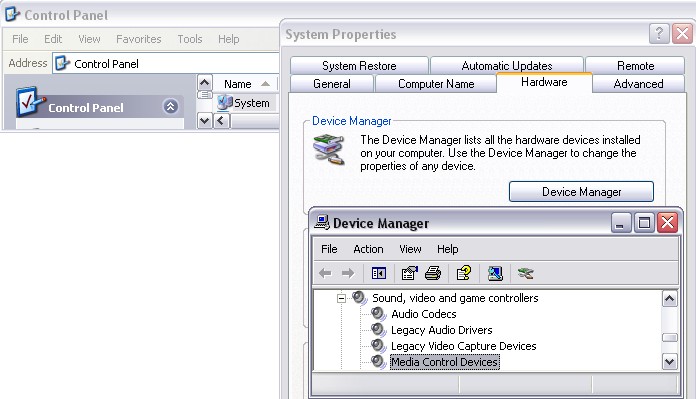
Task: Click the Control Panel window title icon
Action: (12, 14)
